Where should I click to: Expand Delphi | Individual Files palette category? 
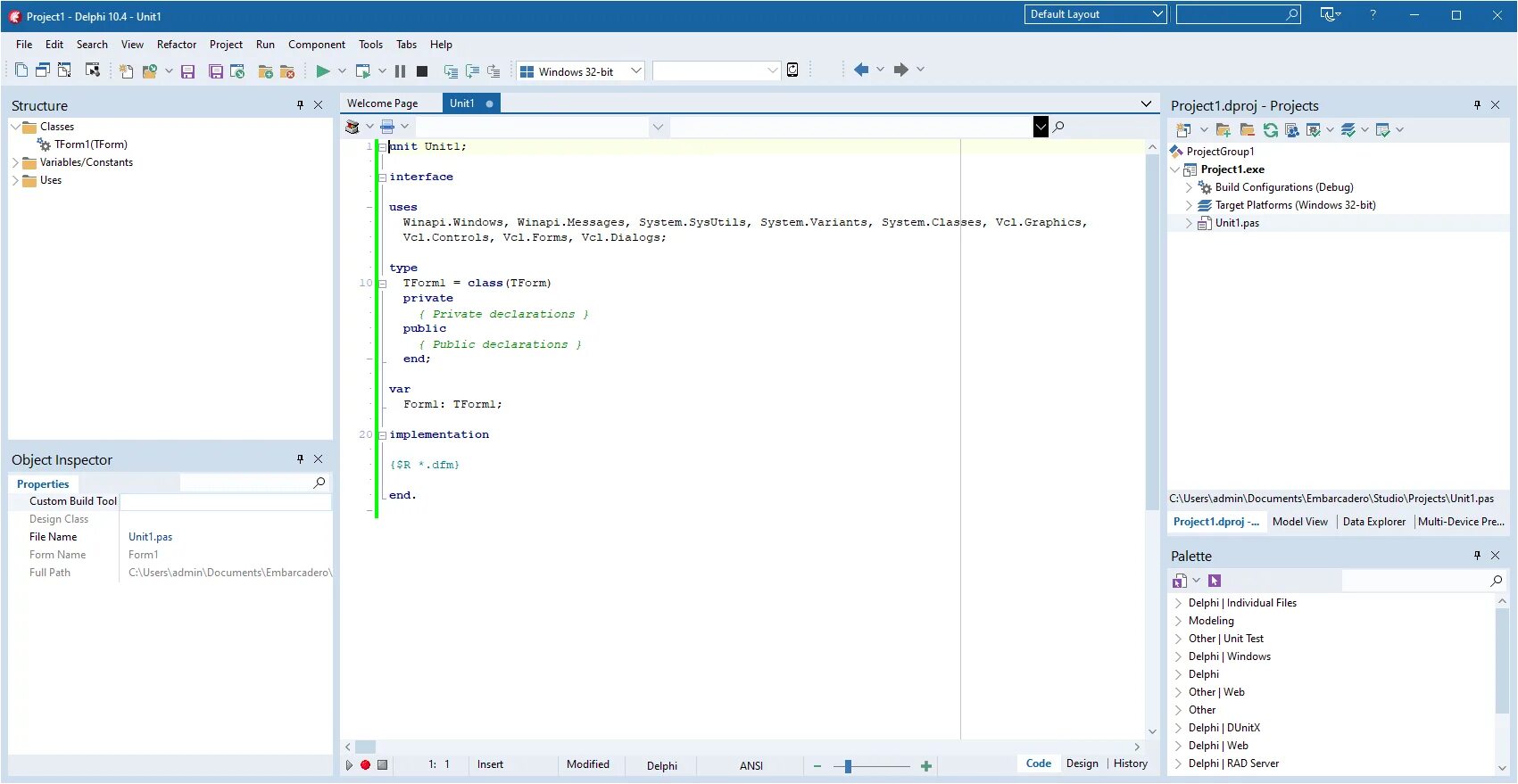(1178, 603)
